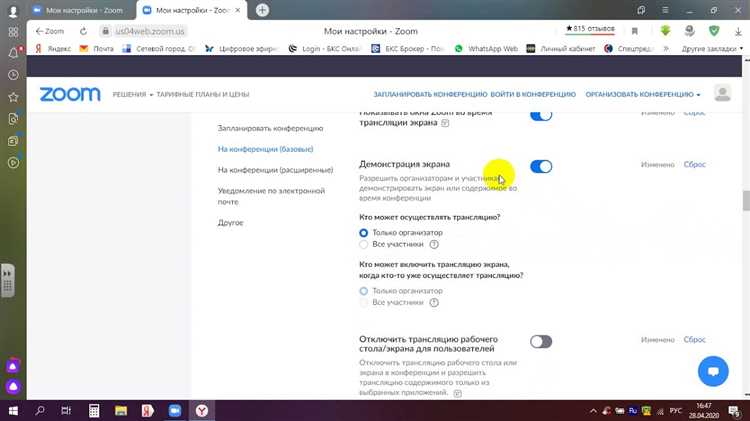Expand "Организовать конференцию" dropdown
750x421 pixels.
tap(643, 95)
